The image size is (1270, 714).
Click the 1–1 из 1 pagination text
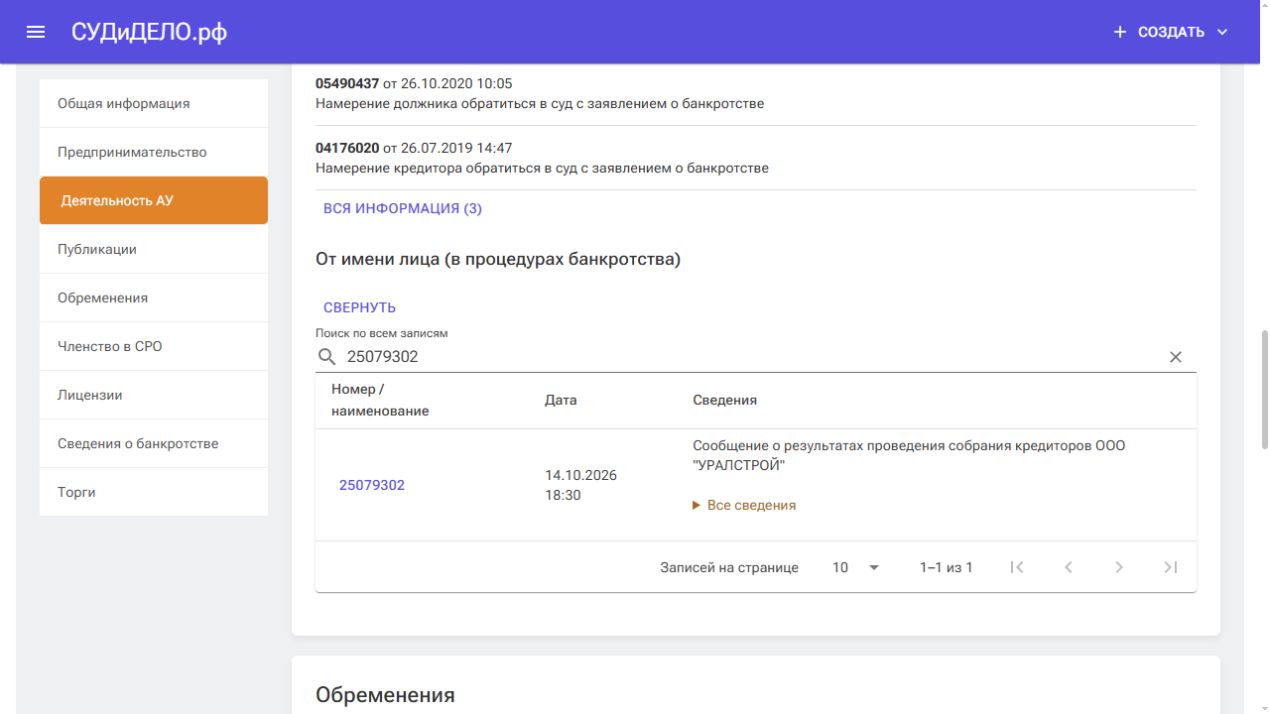coord(946,568)
